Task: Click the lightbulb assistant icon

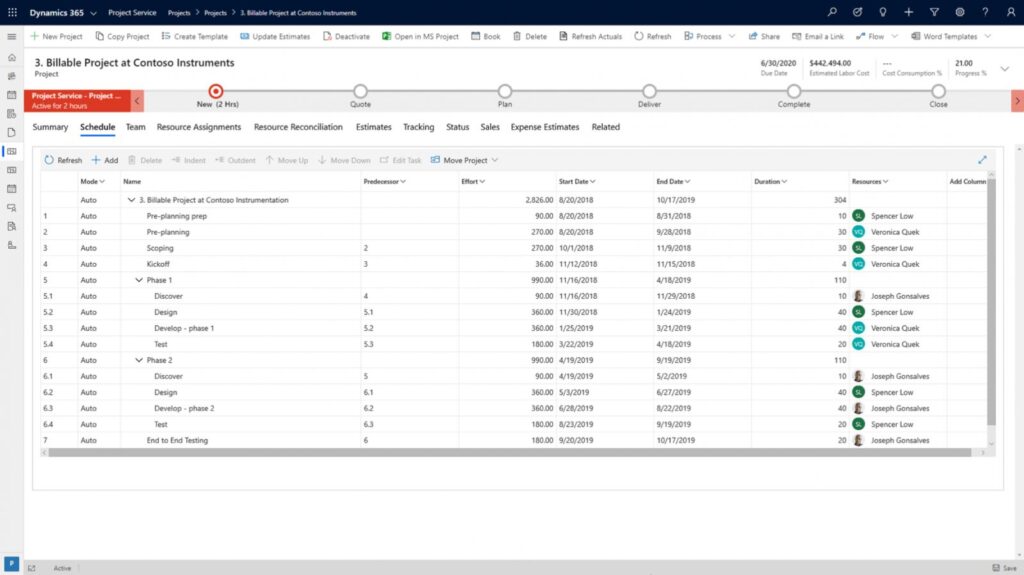Action: (x=883, y=12)
